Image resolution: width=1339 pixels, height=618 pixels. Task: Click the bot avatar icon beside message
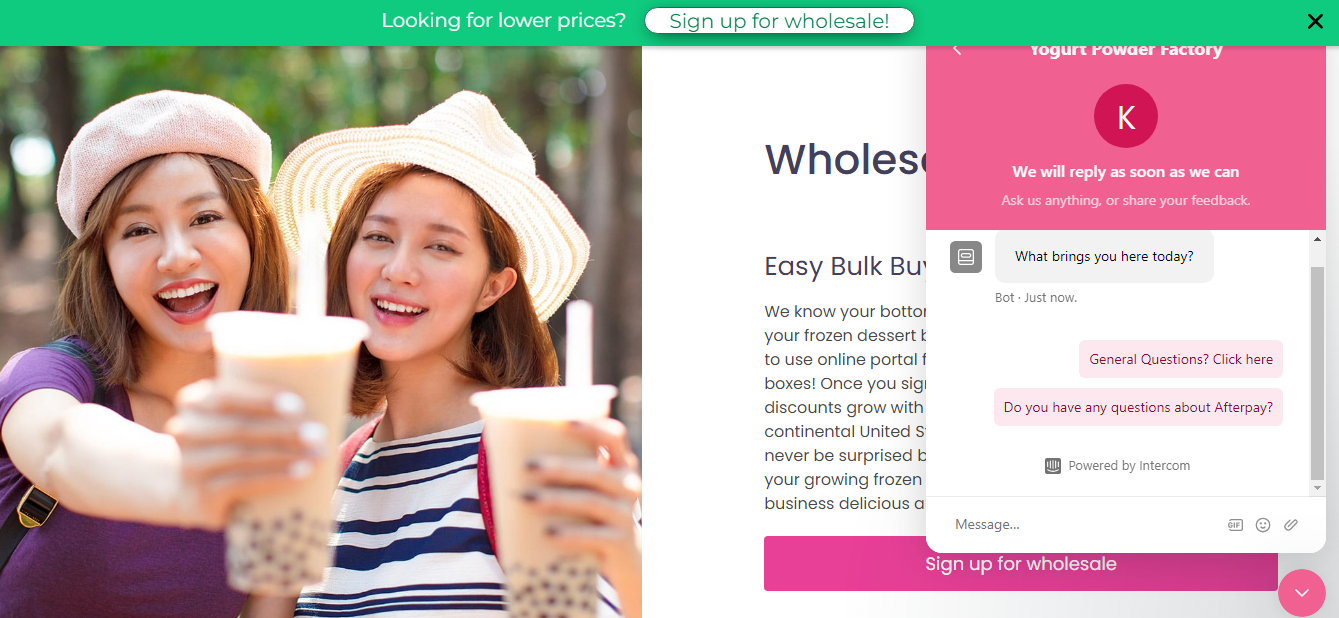click(x=966, y=257)
